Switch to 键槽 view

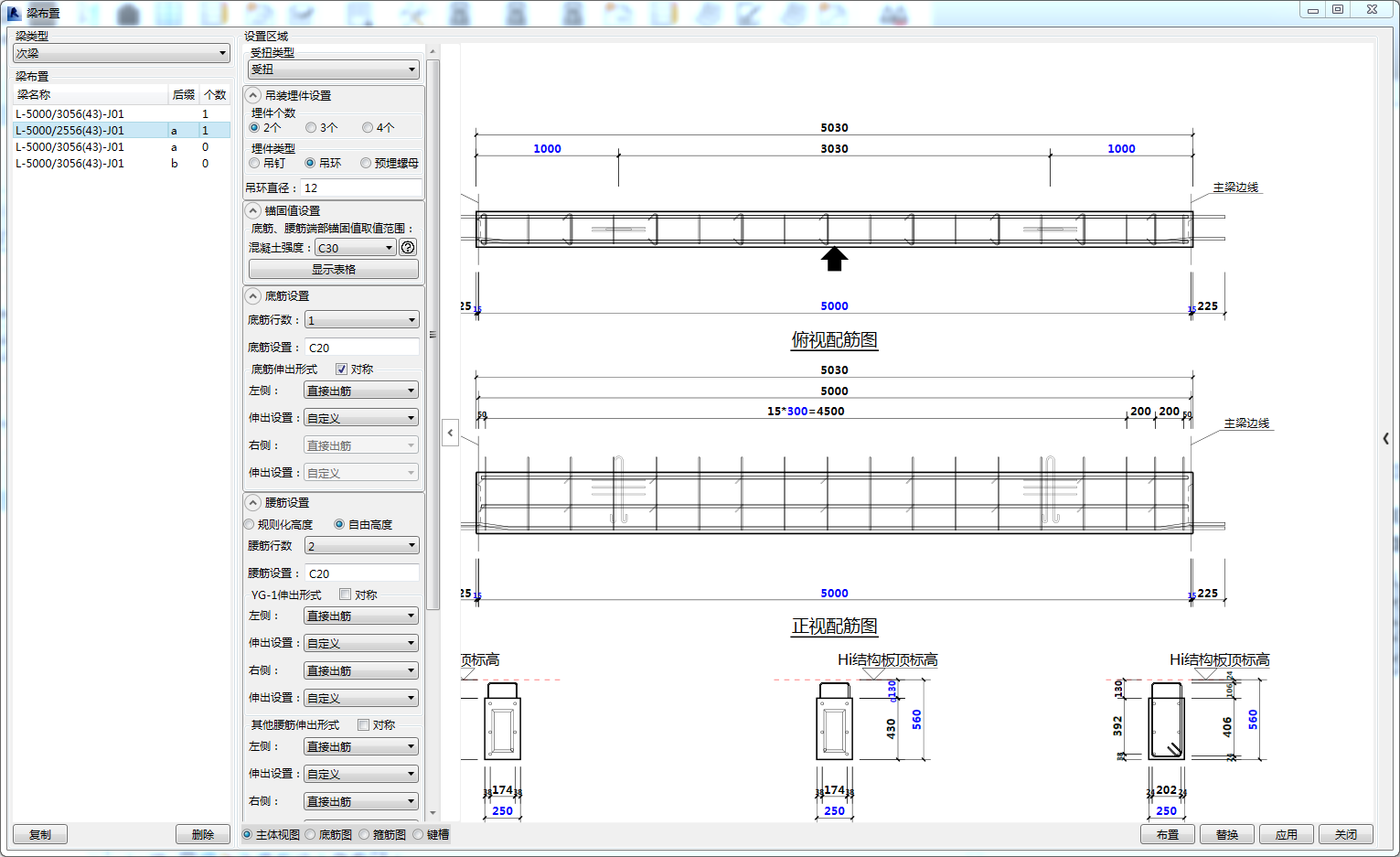point(431,835)
